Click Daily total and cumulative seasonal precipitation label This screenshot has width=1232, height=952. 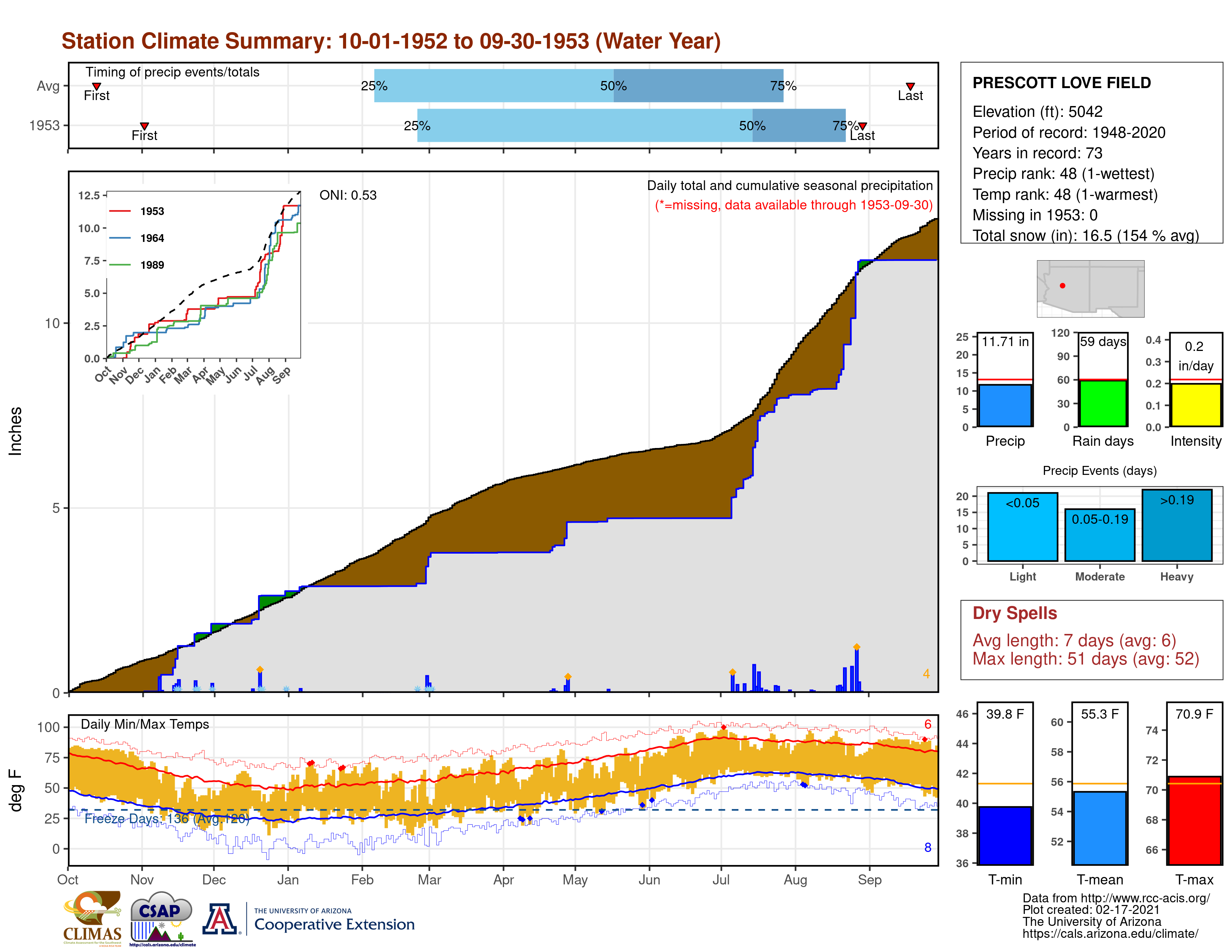coord(789,186)
